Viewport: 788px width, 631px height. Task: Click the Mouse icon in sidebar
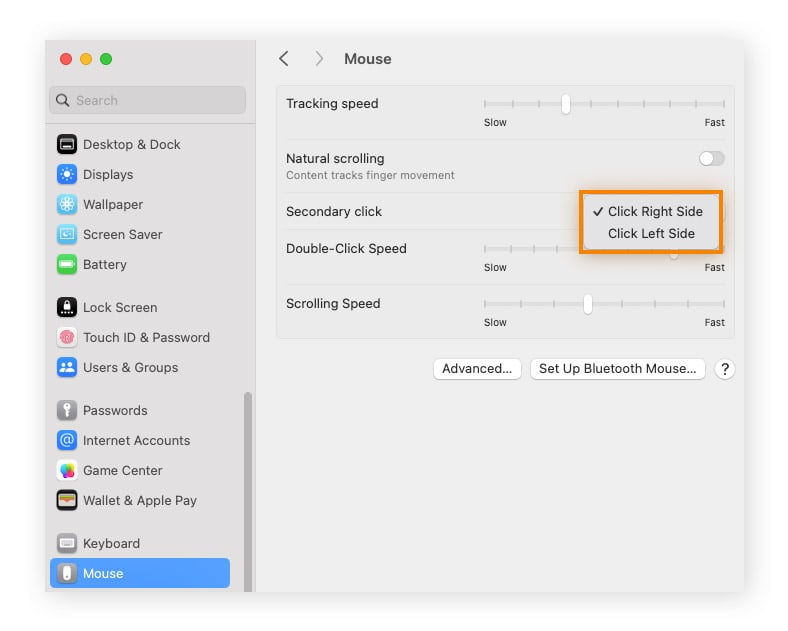tap(67, 573)
